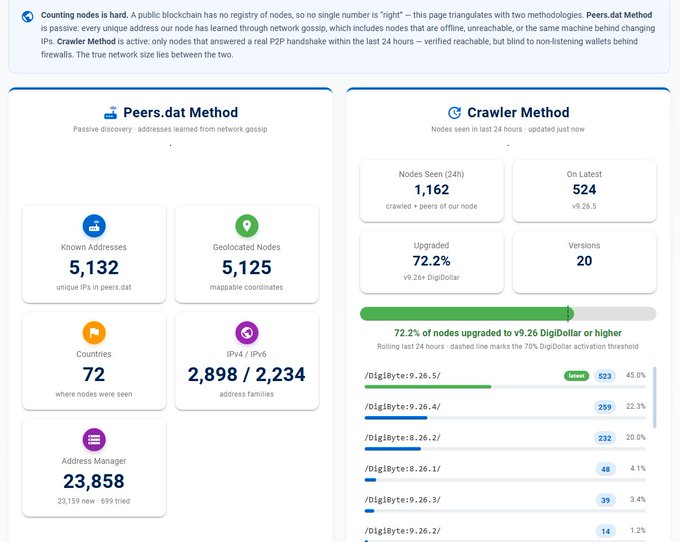Click the 48 count badge for DigiByte 8.26.1
The image size is (680, 542).
pyautogui.click(x=605, y=469)
